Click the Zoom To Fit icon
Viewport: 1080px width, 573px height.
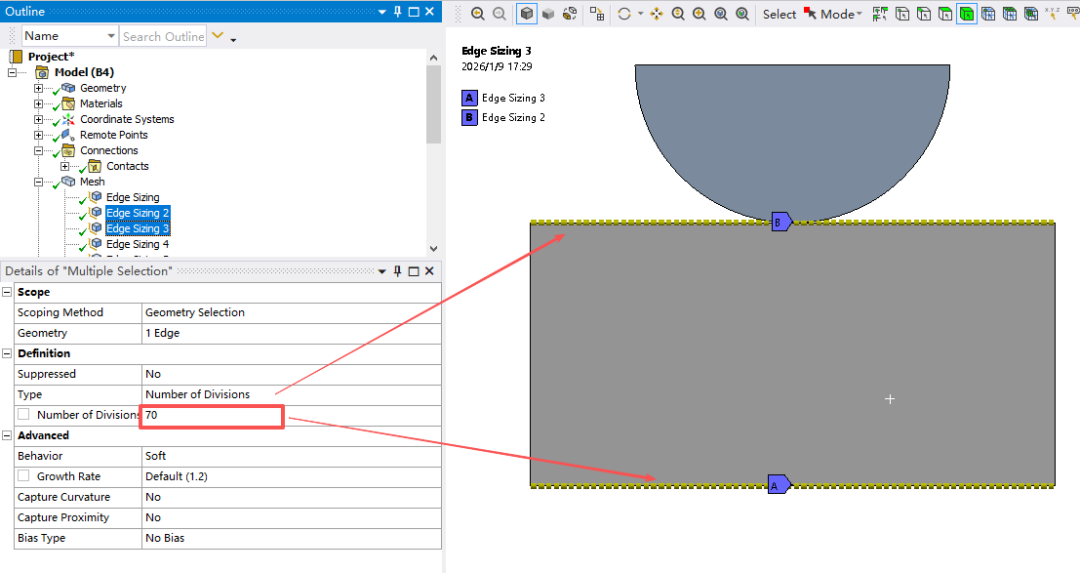720,14
